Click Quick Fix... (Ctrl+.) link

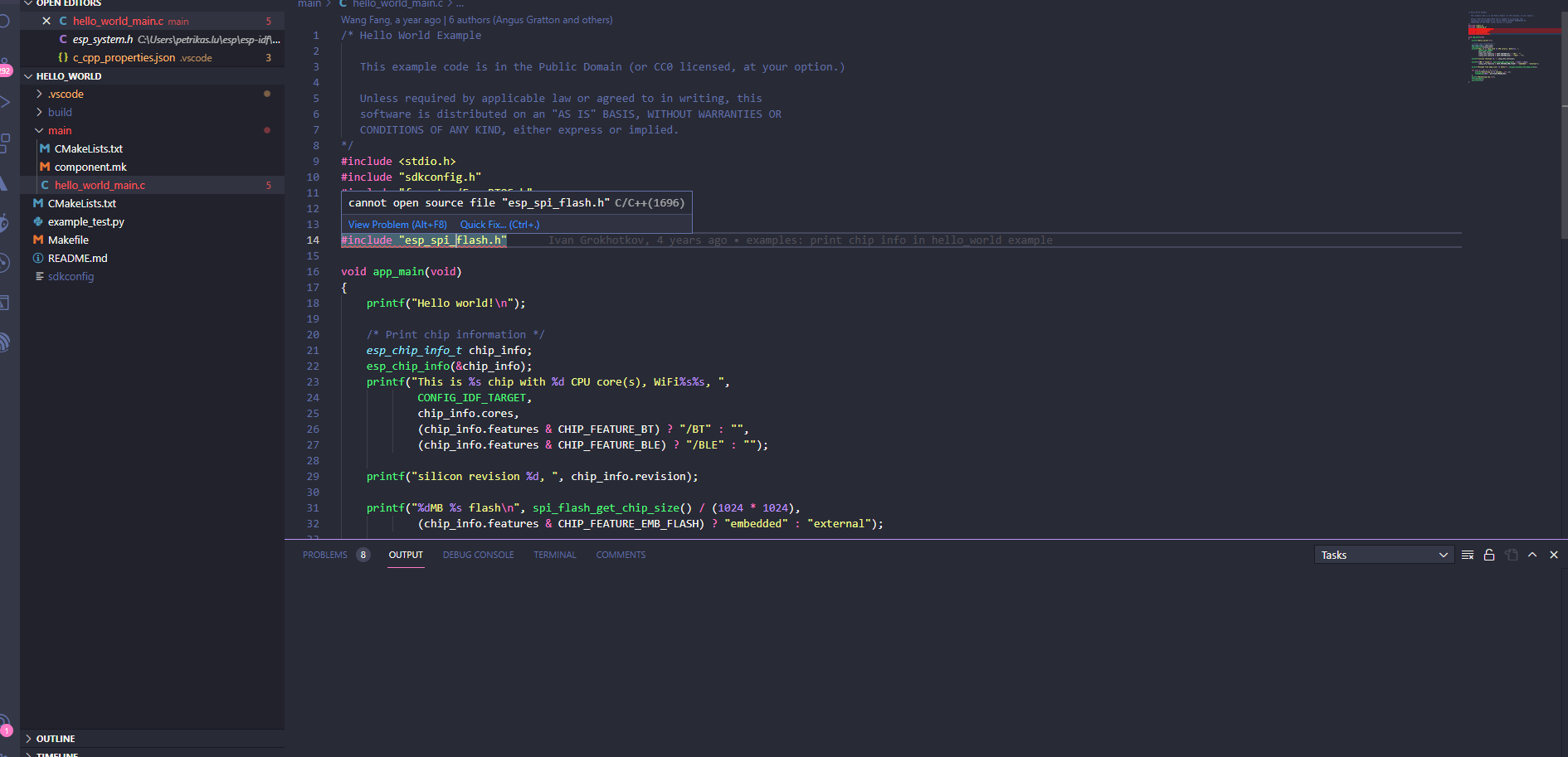tap(499, 225)
